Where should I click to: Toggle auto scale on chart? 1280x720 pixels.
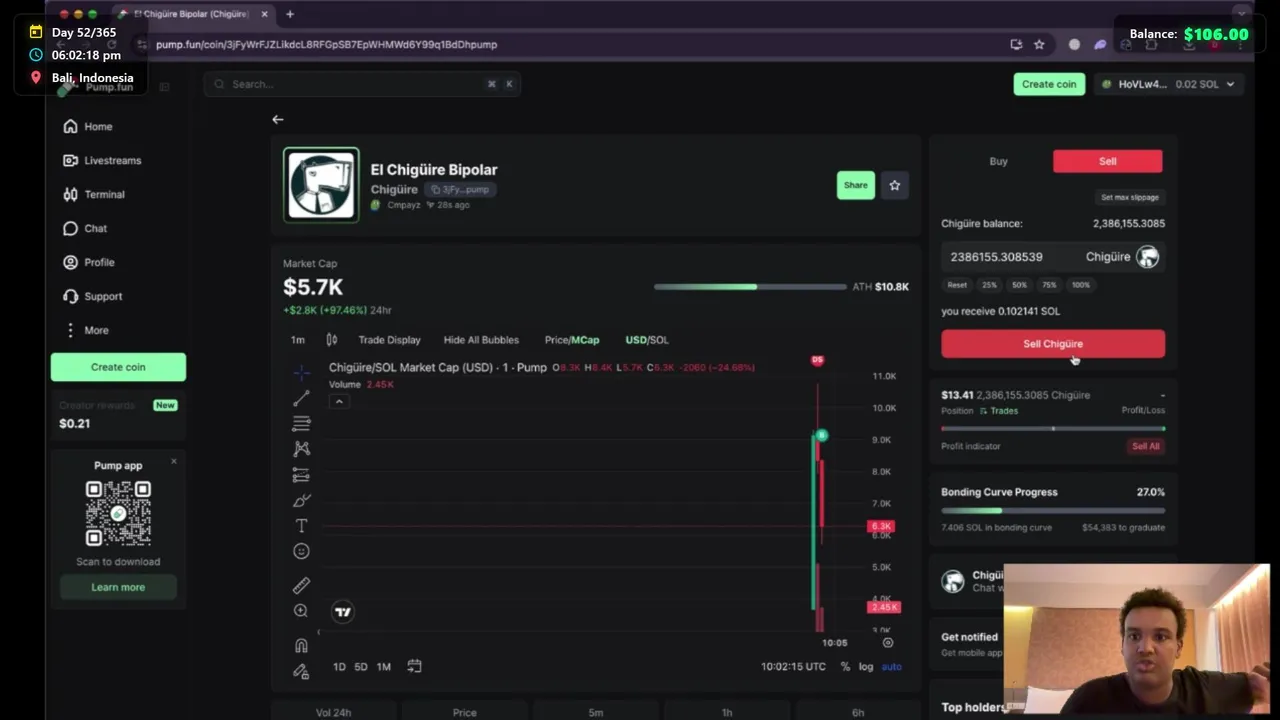[x=891, y=667]
